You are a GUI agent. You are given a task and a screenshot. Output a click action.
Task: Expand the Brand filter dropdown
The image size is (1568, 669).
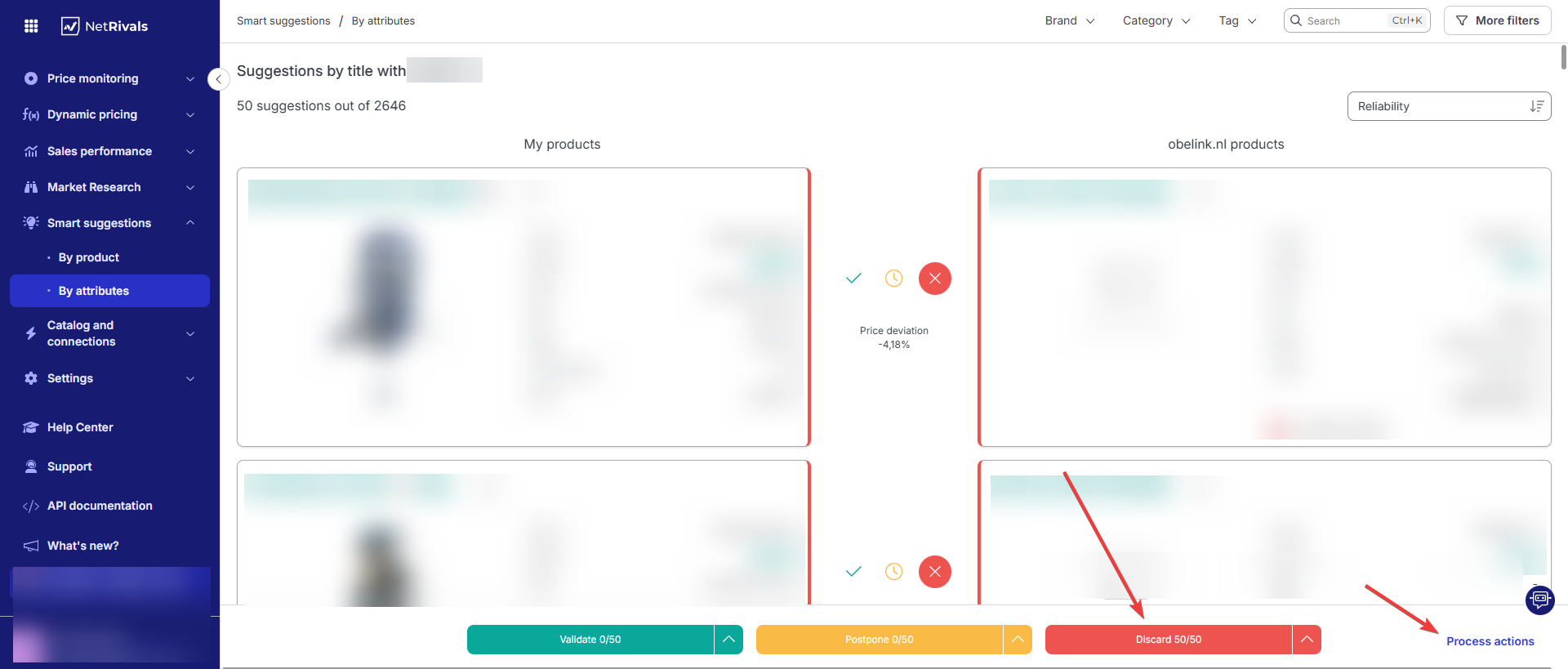click(x=1069, y=20)
